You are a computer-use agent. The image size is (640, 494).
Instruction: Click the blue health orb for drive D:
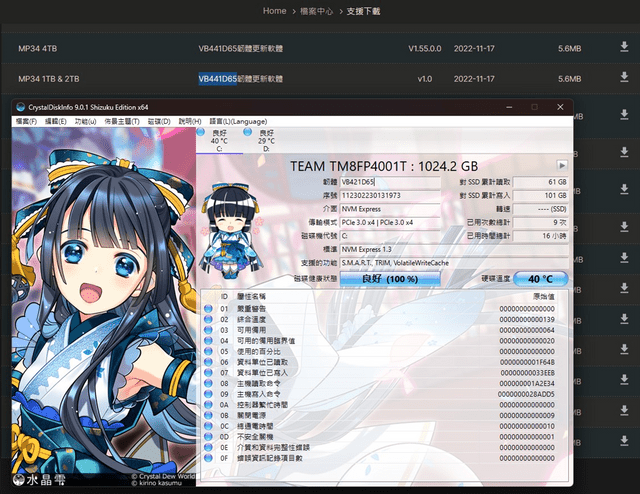pos(247,132)
